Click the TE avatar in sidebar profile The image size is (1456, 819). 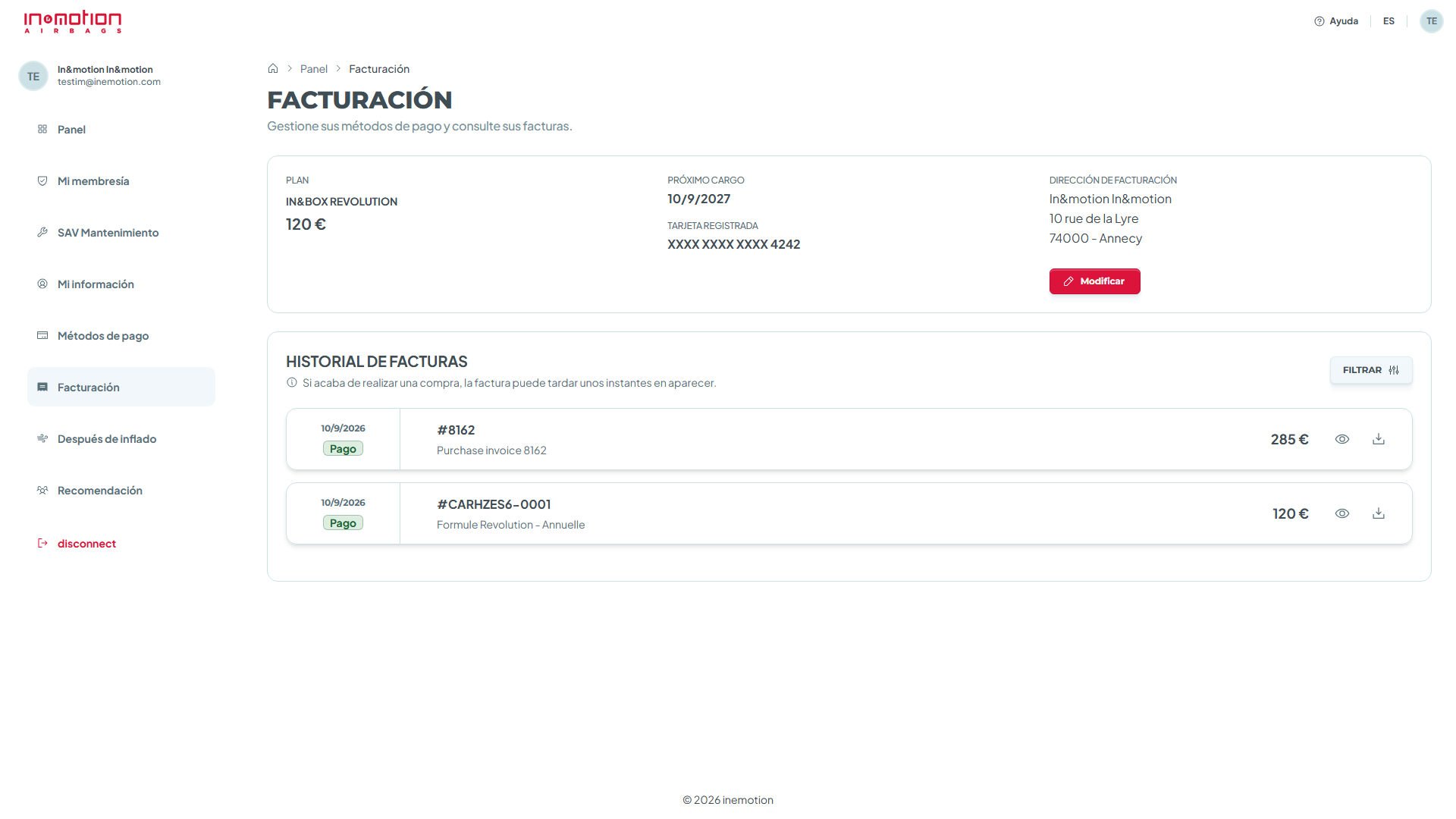(x=33, y=76)
